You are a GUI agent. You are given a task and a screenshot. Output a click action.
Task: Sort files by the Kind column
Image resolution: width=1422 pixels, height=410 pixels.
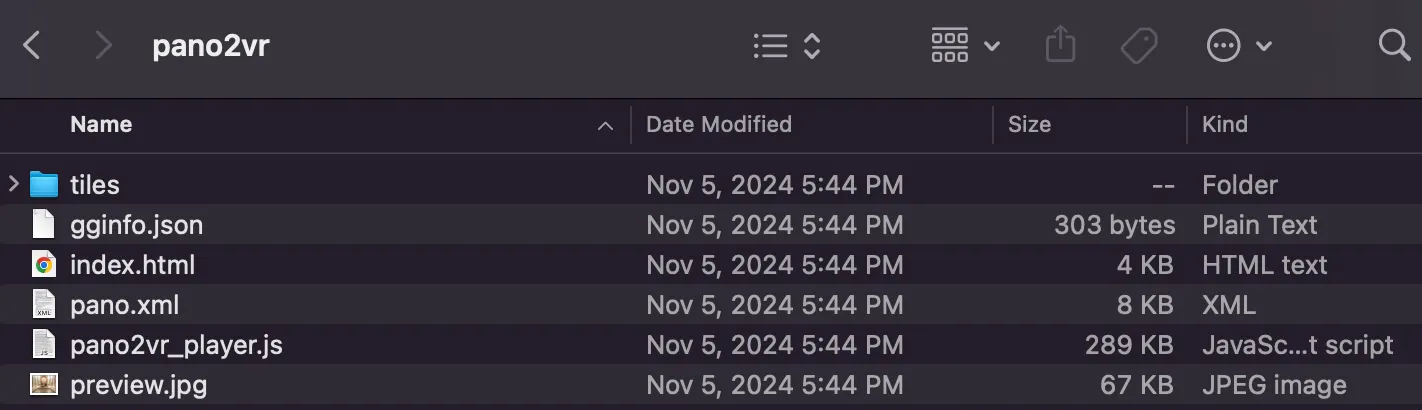[x=1224, y=125]
